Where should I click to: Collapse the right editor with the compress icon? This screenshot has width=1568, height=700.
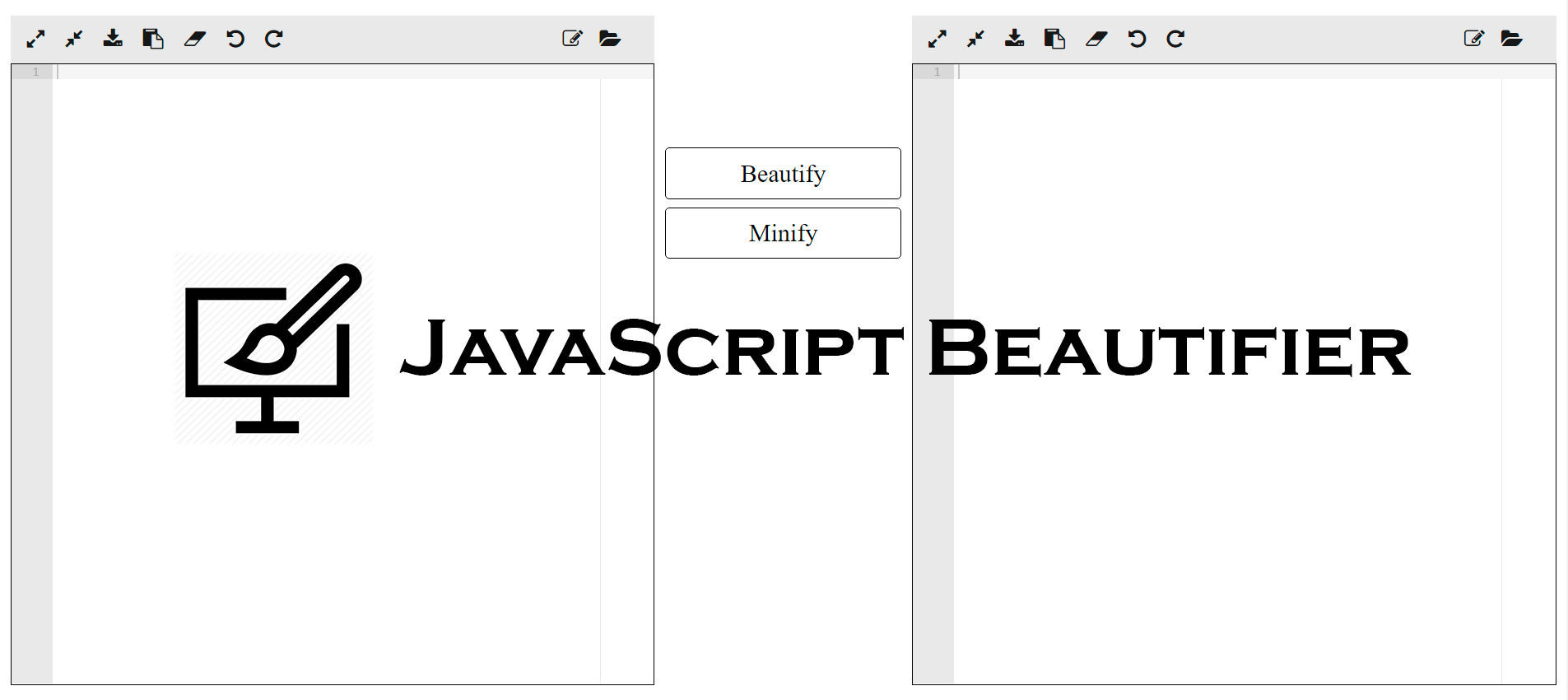click(975, 39)
